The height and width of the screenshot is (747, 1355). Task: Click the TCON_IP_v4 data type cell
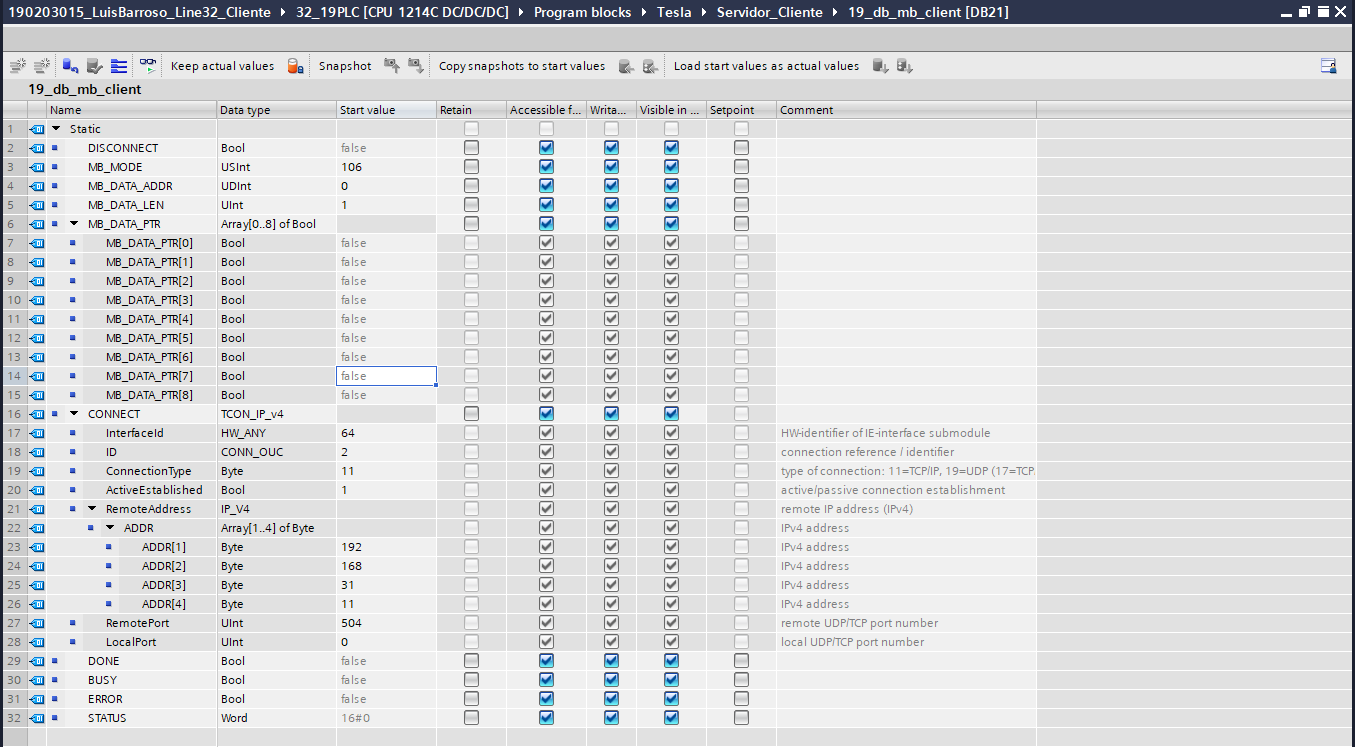click(276, 414)
